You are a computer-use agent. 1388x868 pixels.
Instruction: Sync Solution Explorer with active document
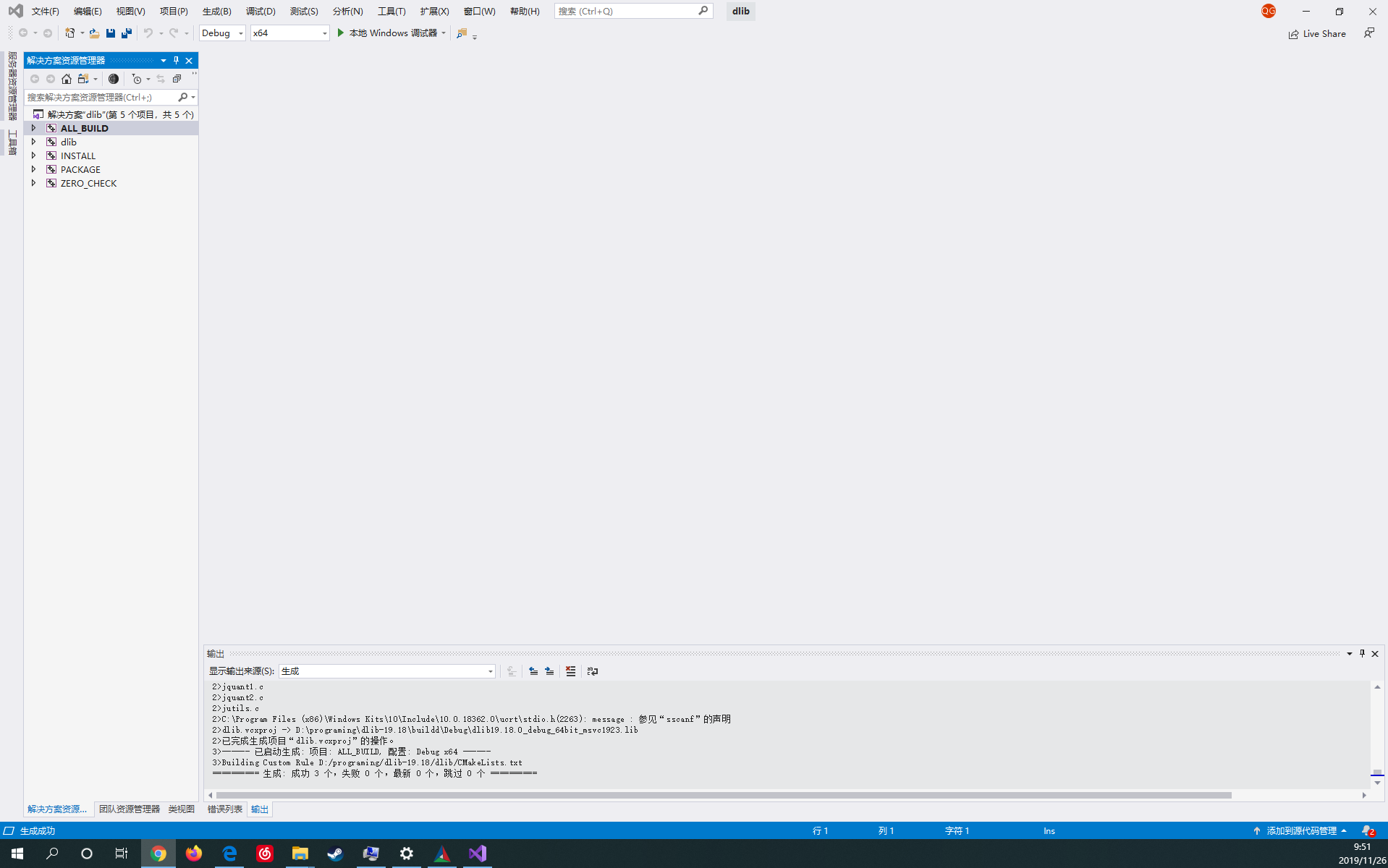coord(161,79)
